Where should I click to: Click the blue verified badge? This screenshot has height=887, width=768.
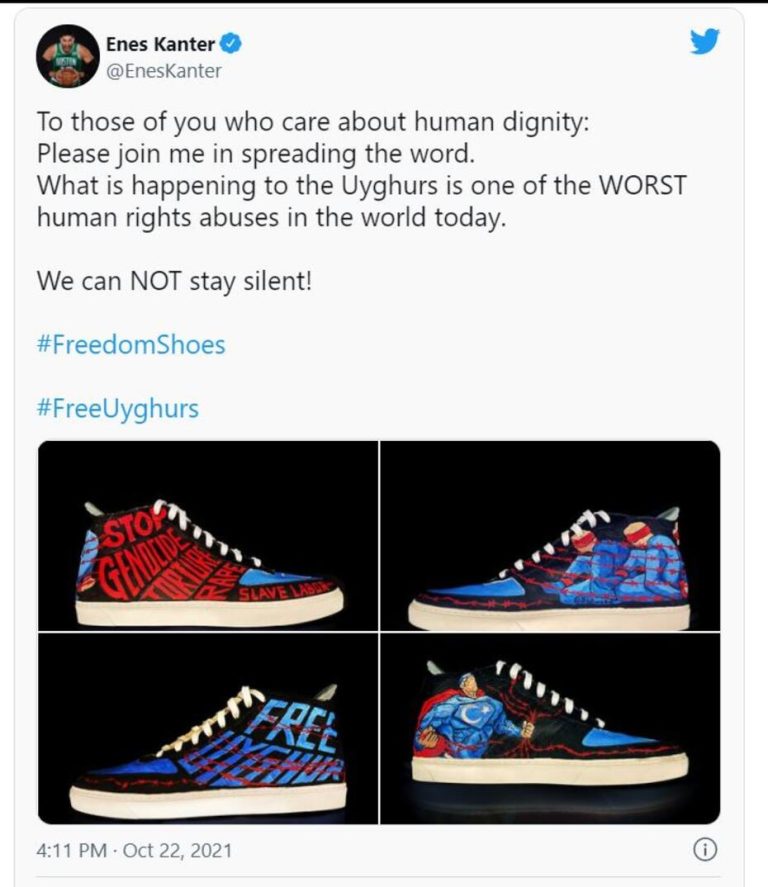pos(231,43)
